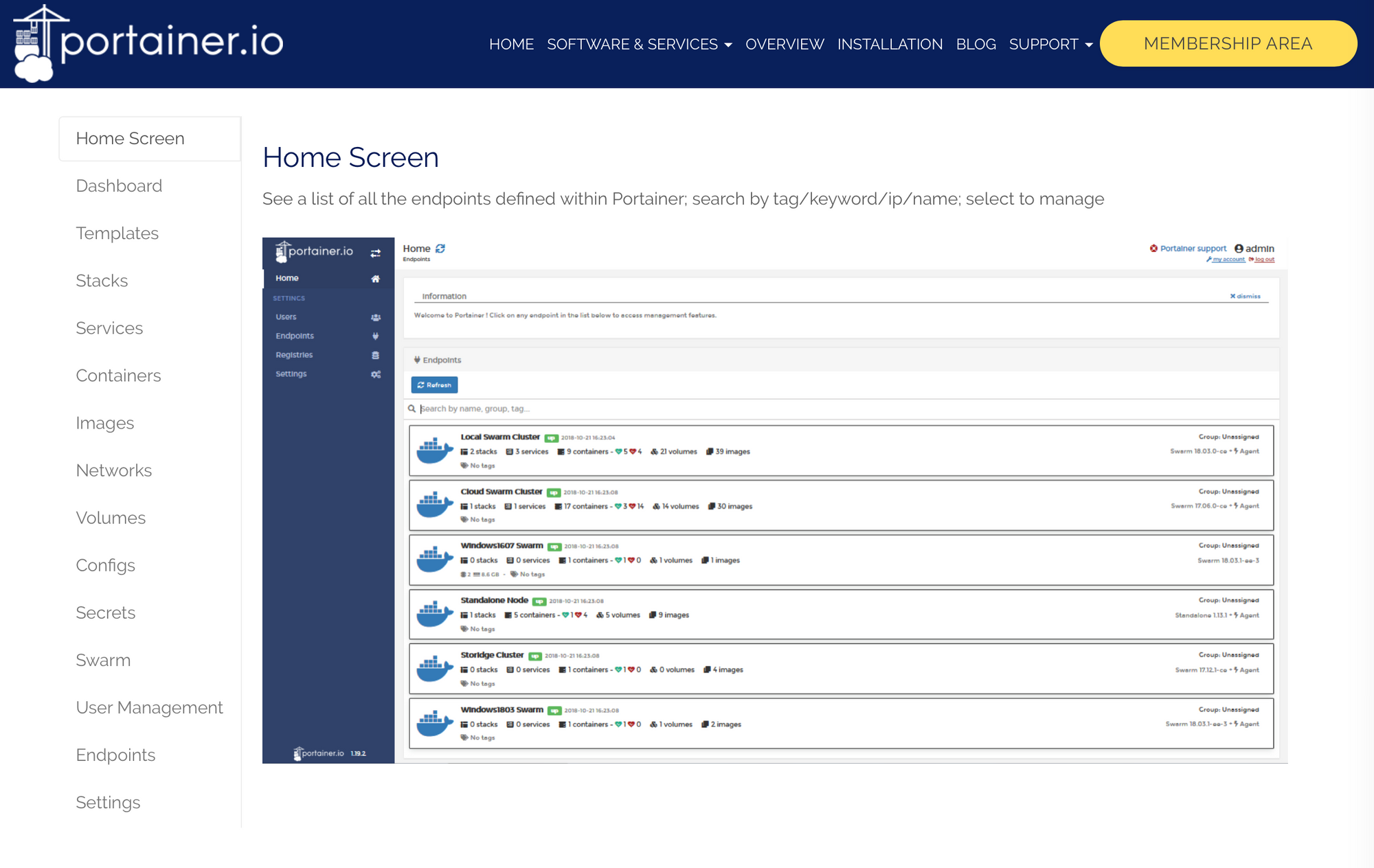Click the Local Swarm Cluster endpoint name
This screenshot has width=1374, height=868.
tap(500, 437)
